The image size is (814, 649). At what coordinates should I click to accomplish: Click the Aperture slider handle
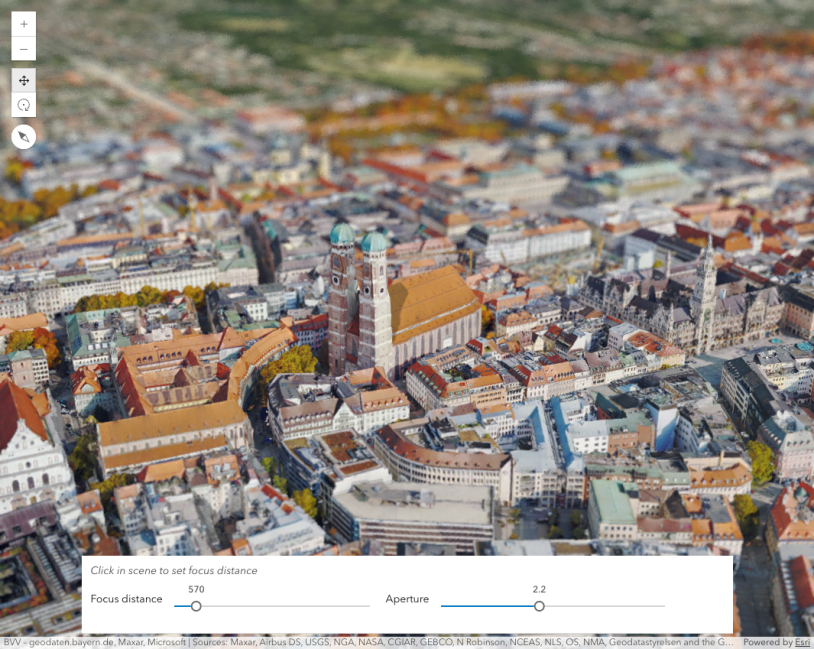click(x=541, y=606)
